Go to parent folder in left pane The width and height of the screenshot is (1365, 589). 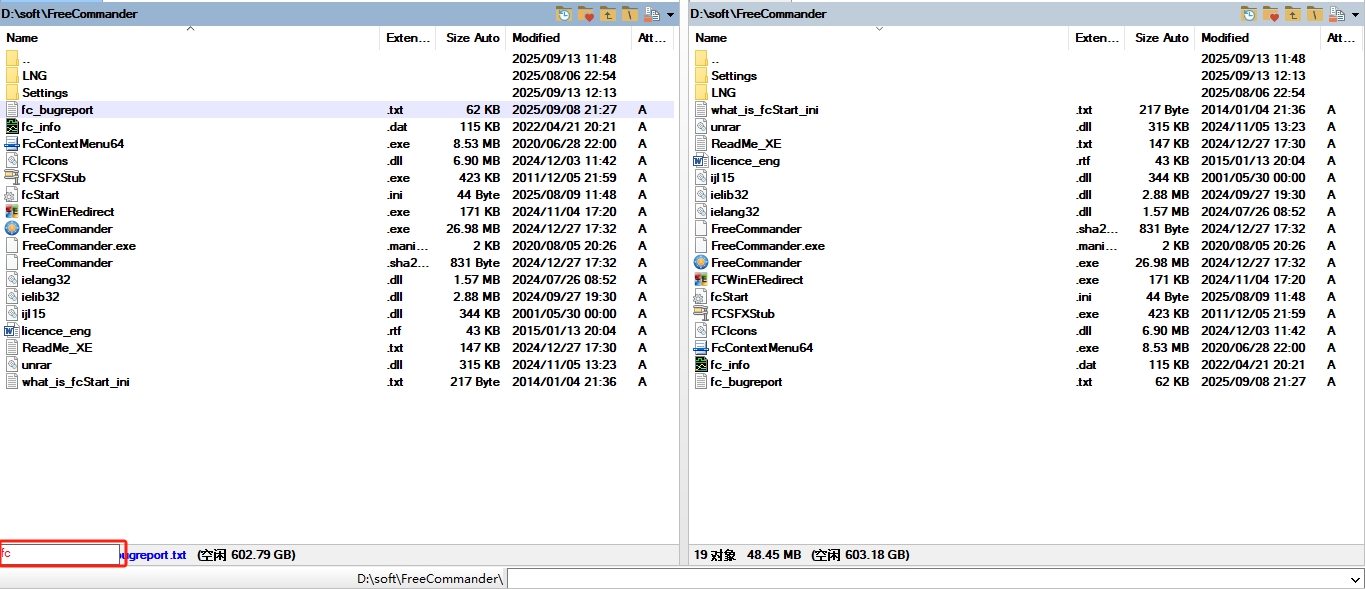click(608, 14)
